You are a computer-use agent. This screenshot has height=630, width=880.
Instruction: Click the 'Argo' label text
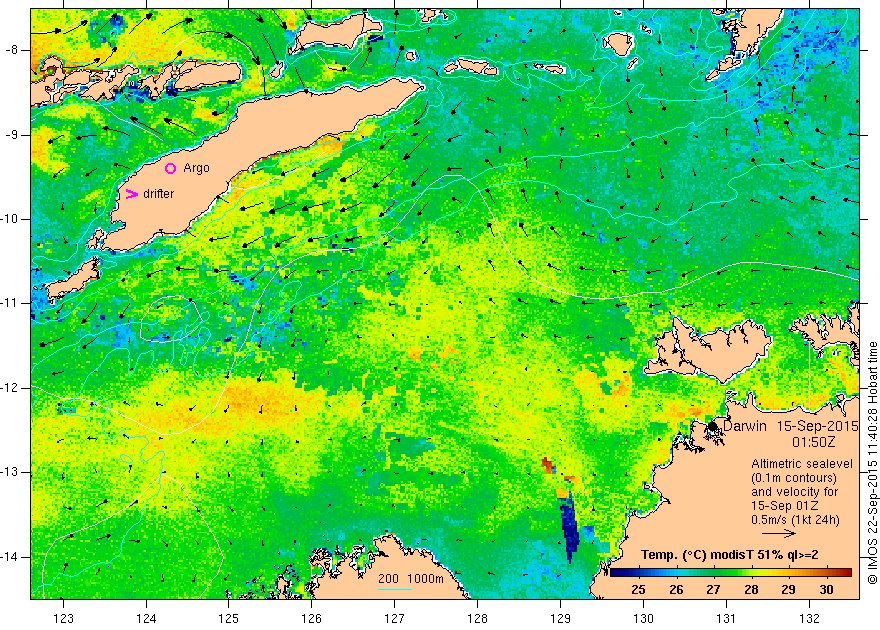(196, 168)
